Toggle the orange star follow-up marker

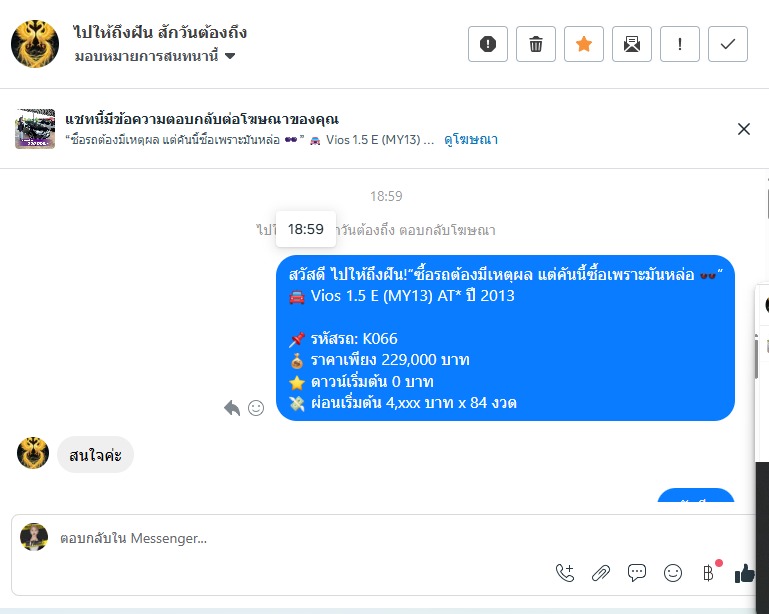pyautogui.click(x=584, y=44)
